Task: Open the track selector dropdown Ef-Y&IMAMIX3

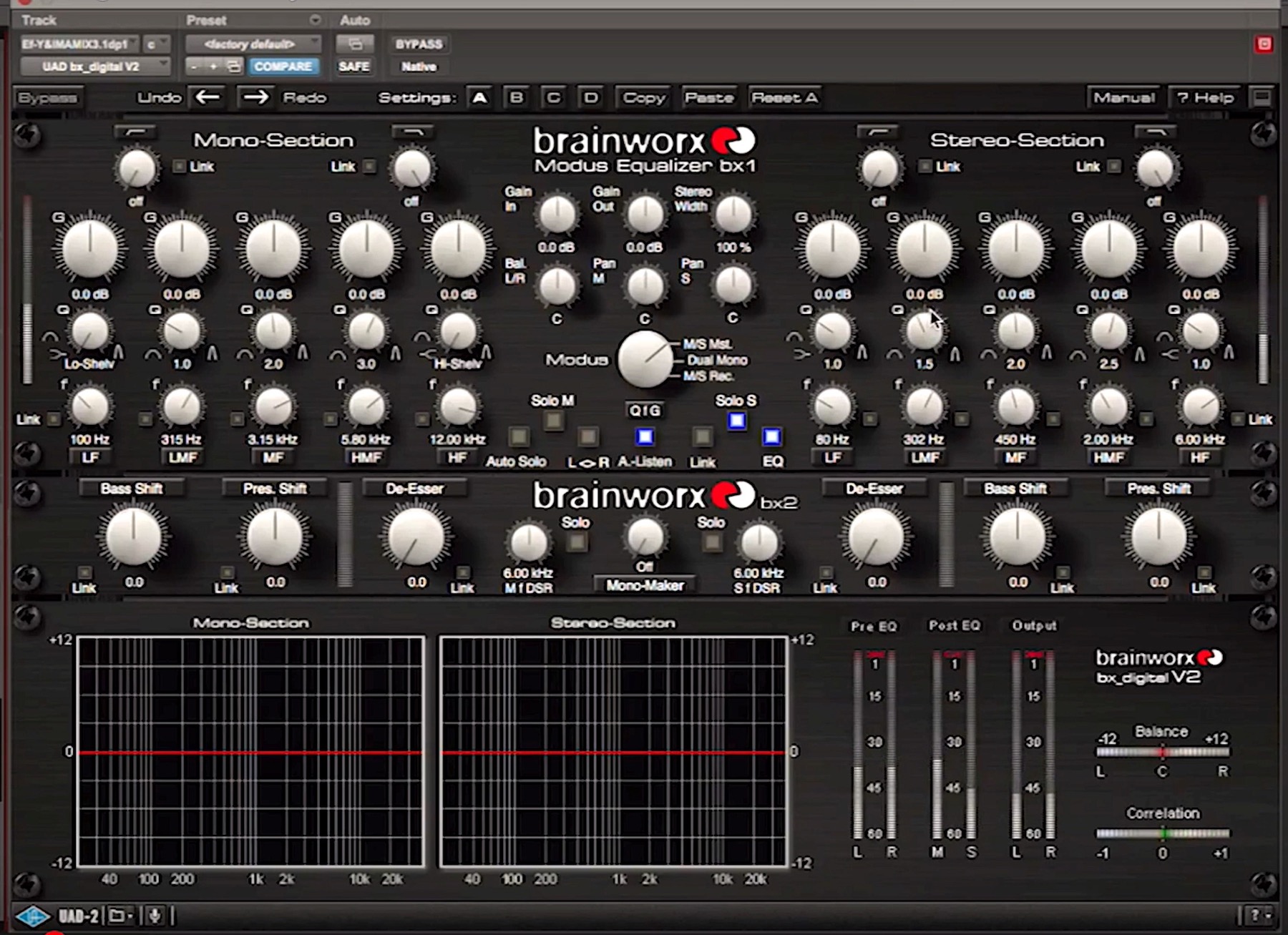Action: point(79,44)
